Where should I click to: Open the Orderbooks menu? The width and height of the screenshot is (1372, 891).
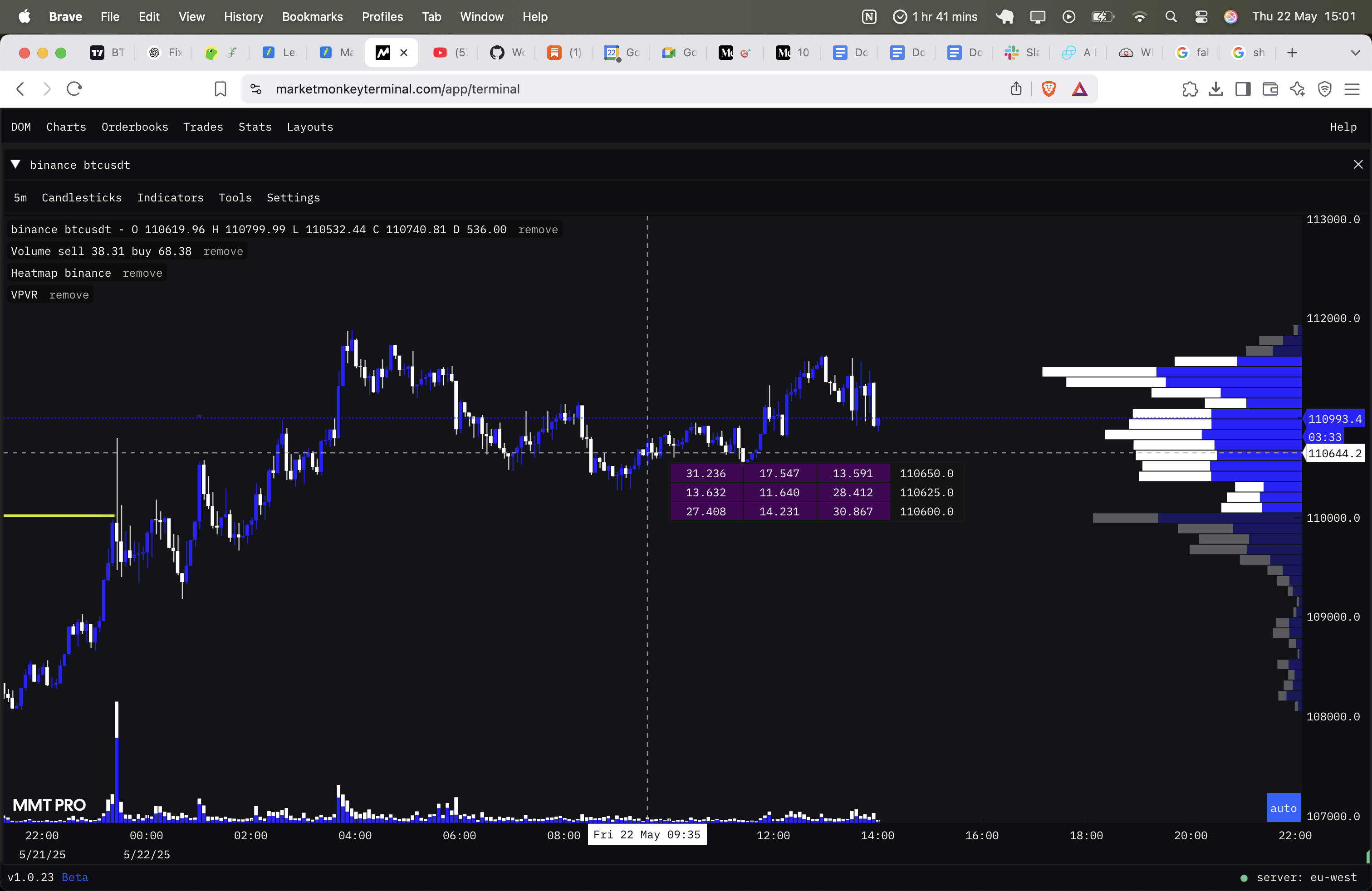(134, 127)
